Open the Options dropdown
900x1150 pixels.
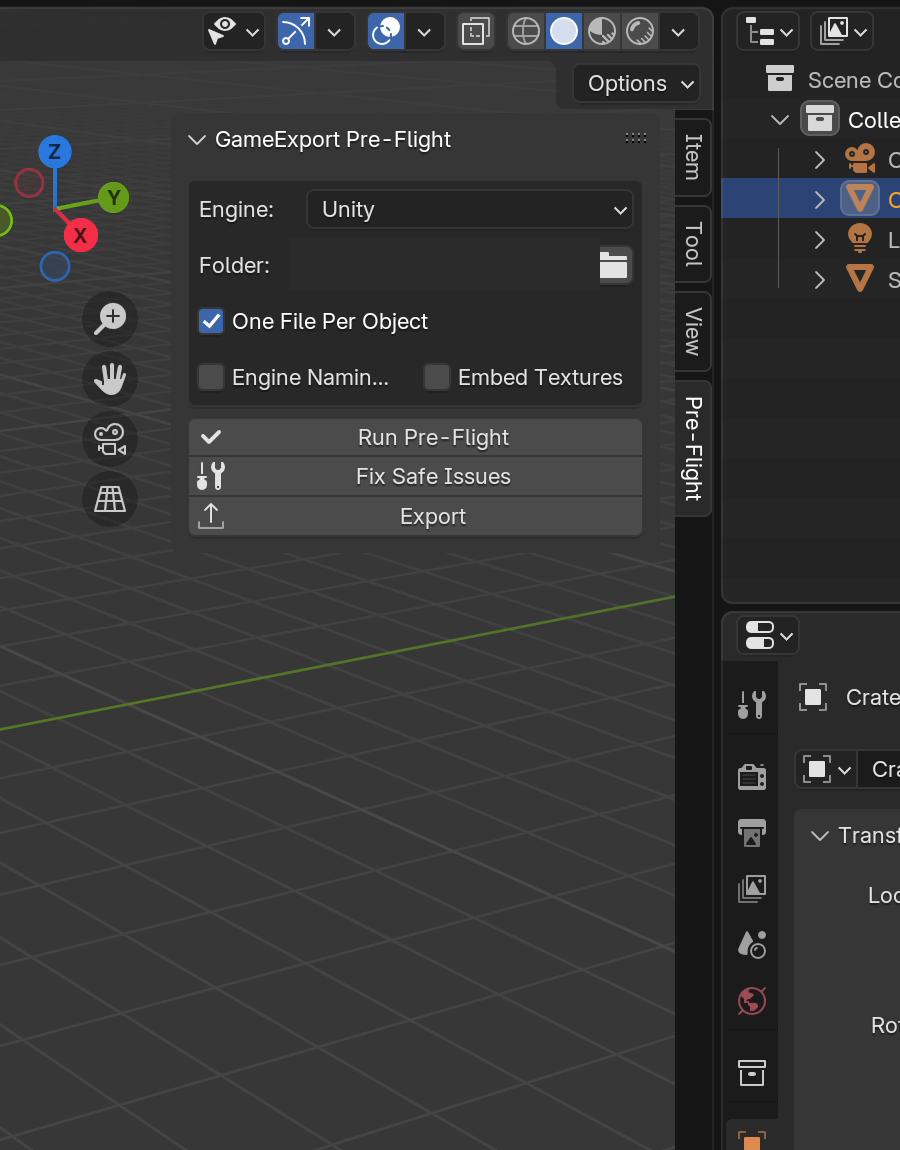[637, 84]
